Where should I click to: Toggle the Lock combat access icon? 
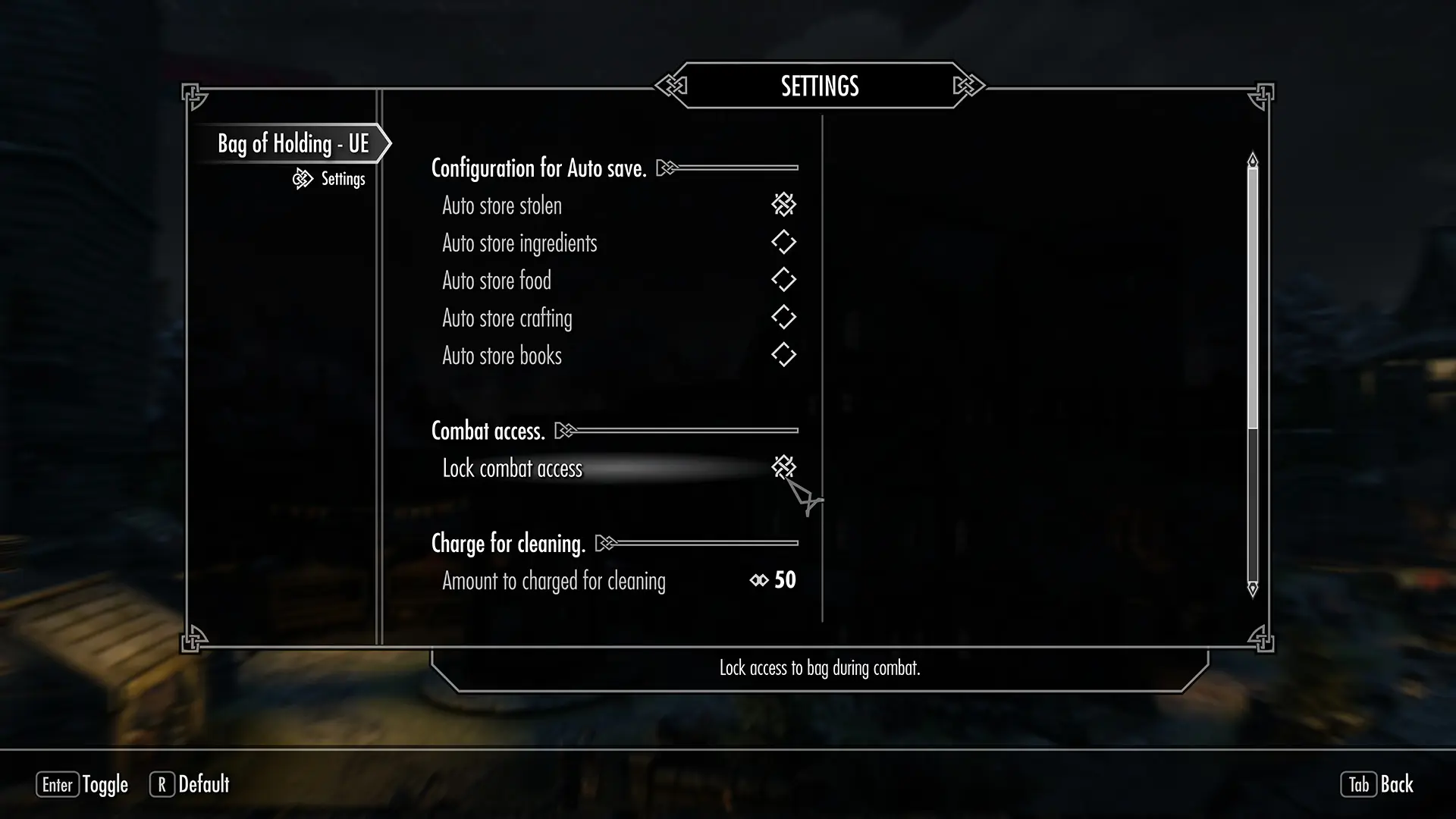point(783,467)
